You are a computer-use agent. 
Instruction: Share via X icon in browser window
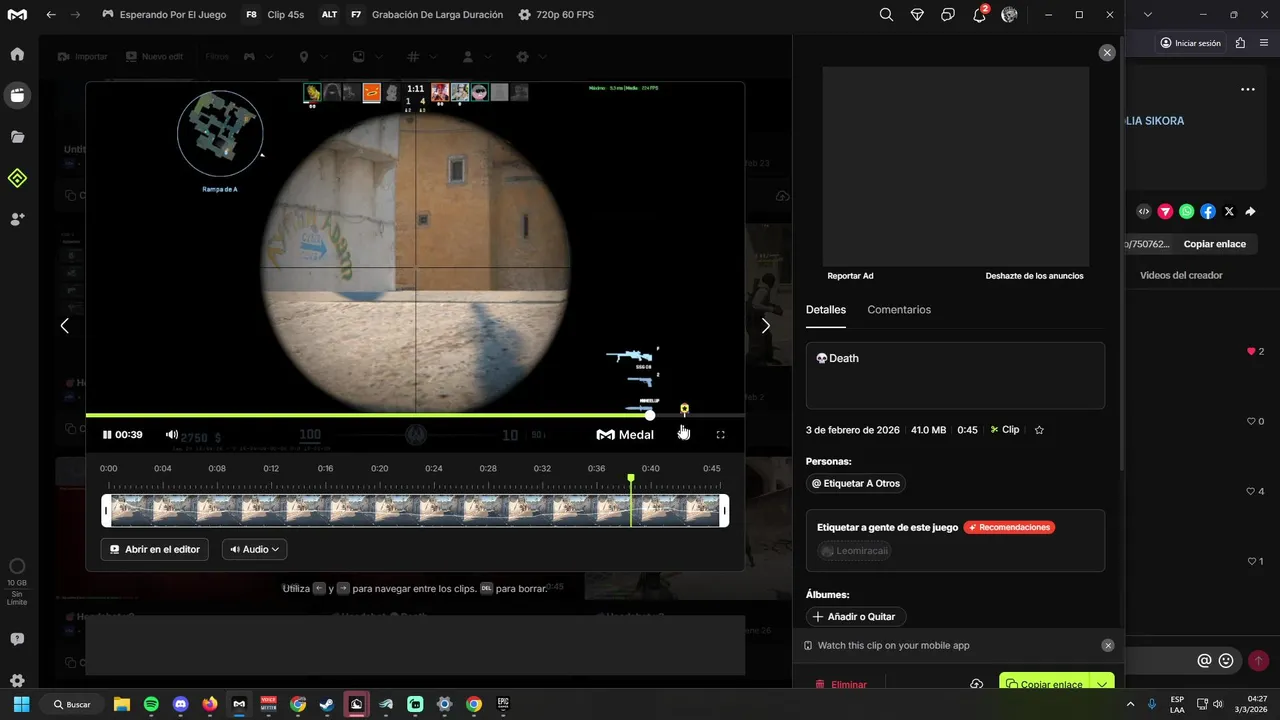1229,212
